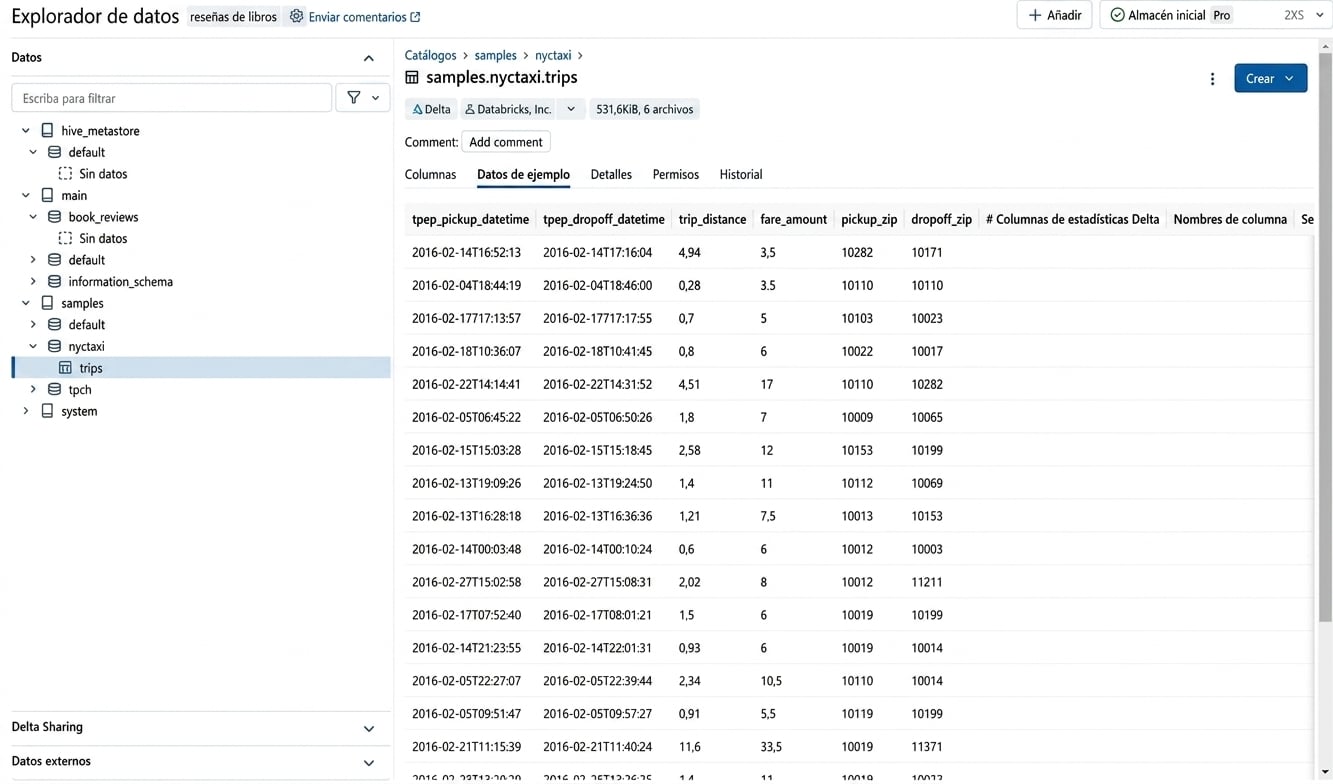The image size is (1333, 784).
Task: Click the 531,6KiB, 6 archivos tag
Action: 644,110
